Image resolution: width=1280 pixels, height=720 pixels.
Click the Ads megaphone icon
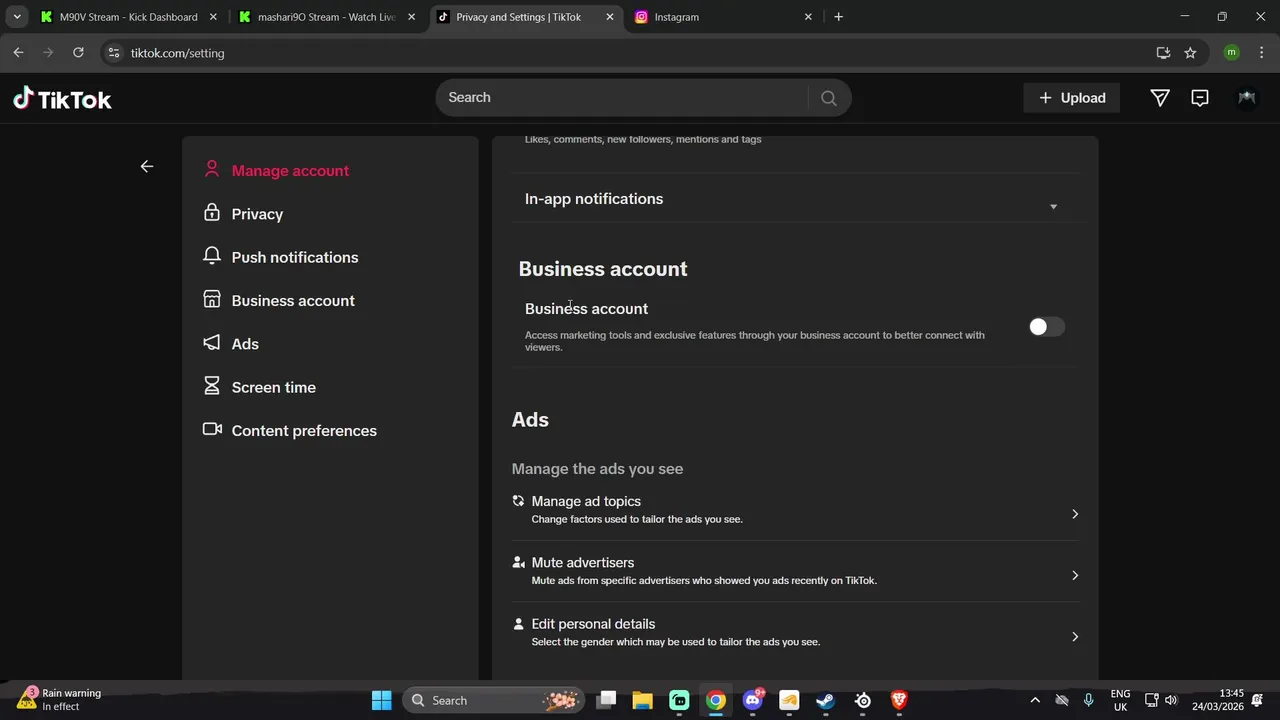(x=211, y=343)
